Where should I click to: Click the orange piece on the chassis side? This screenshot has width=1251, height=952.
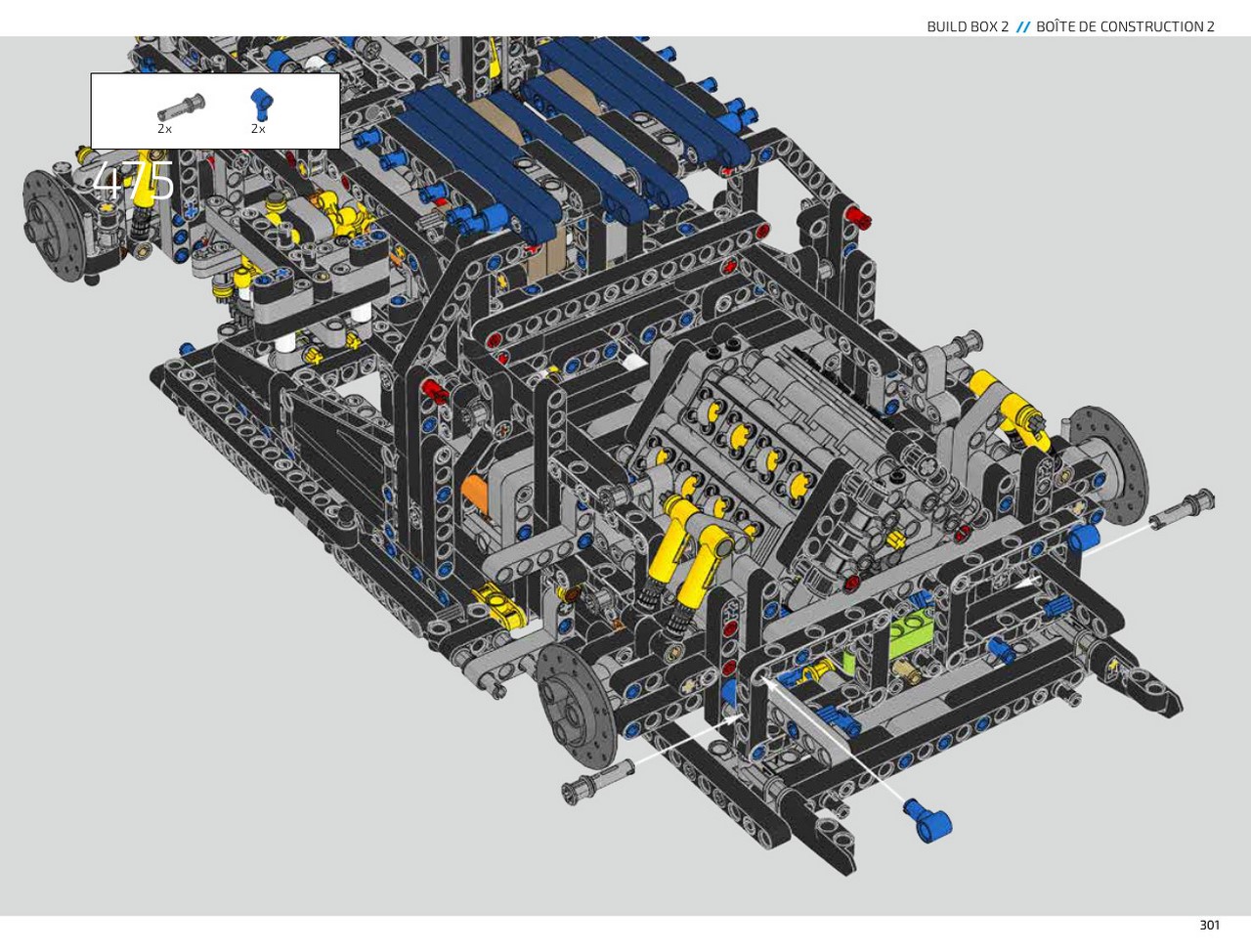click(x=475, y=492)
